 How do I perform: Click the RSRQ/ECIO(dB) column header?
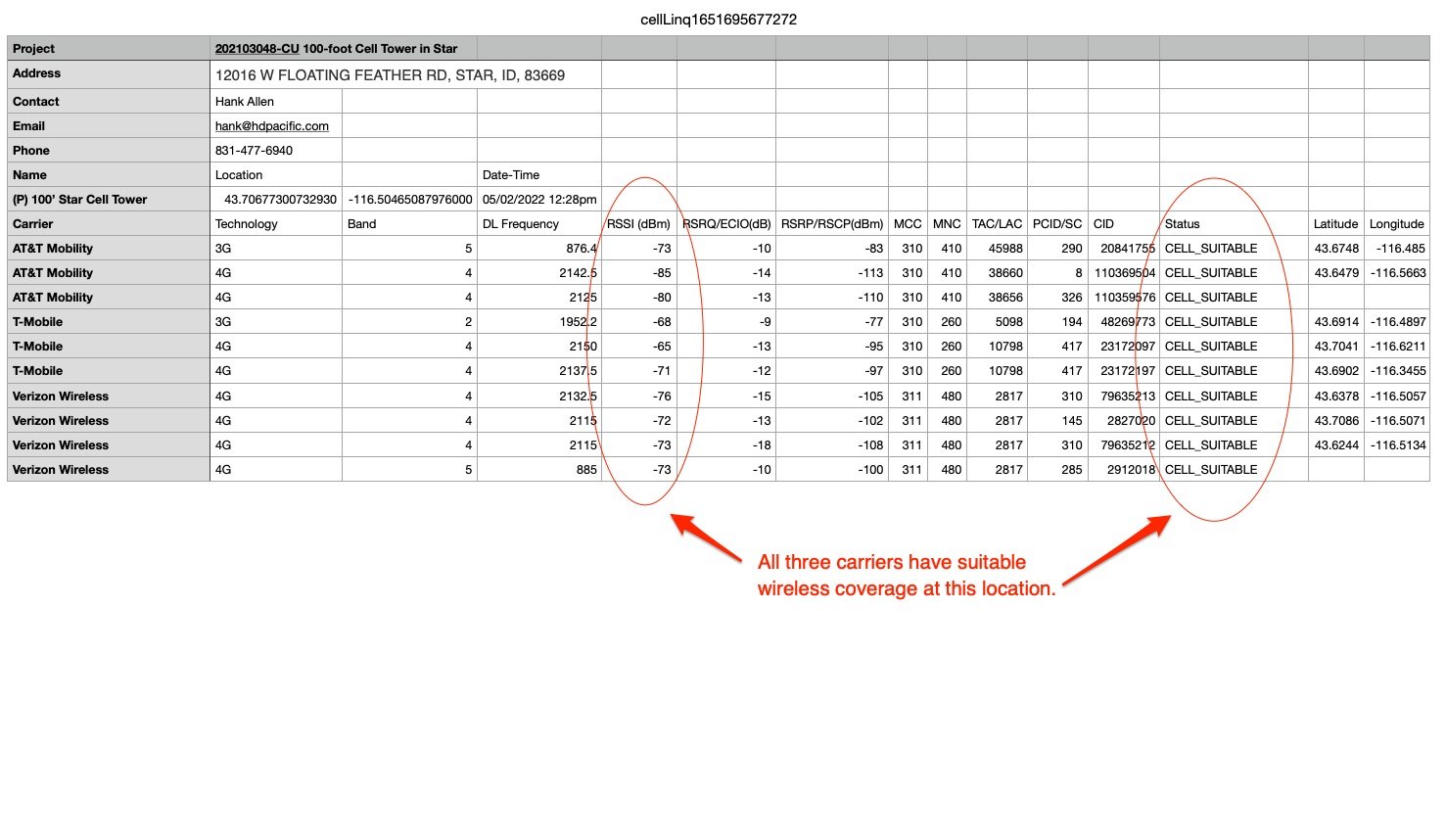(x=726, y=223)
